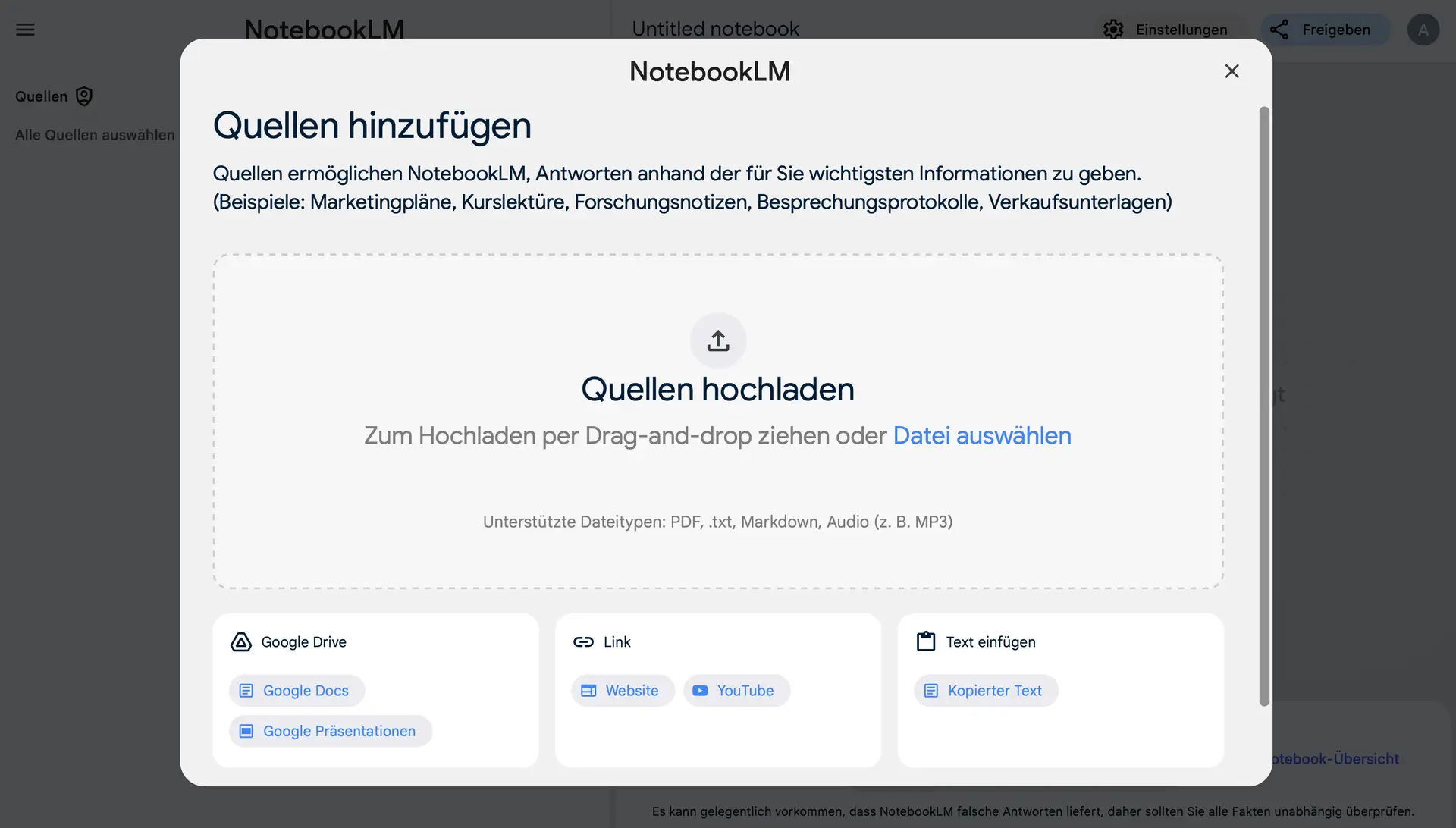Click the Quellen hinzufügen heading
1456x828 pixels.
[372, 126]
